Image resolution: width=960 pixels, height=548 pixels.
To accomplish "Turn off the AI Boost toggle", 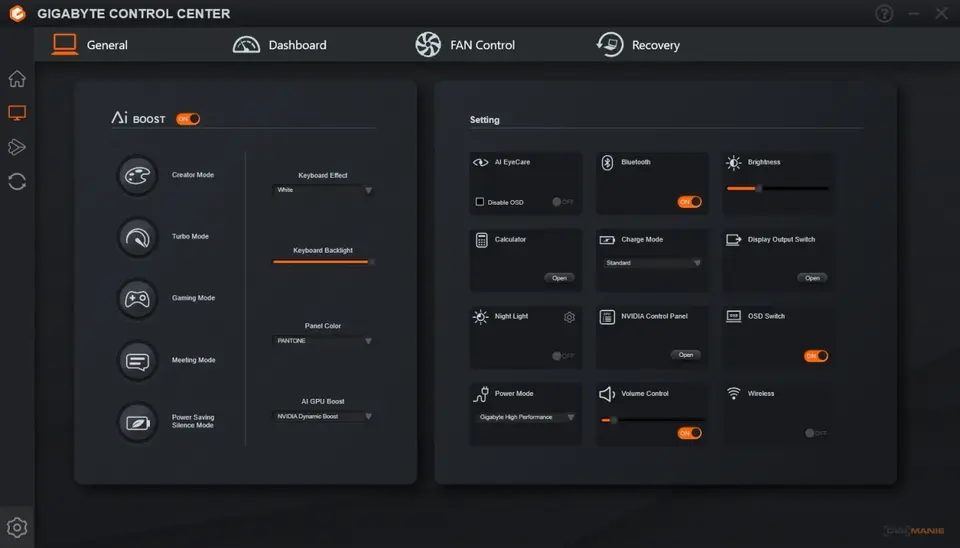I will click(x=188, y=119).
